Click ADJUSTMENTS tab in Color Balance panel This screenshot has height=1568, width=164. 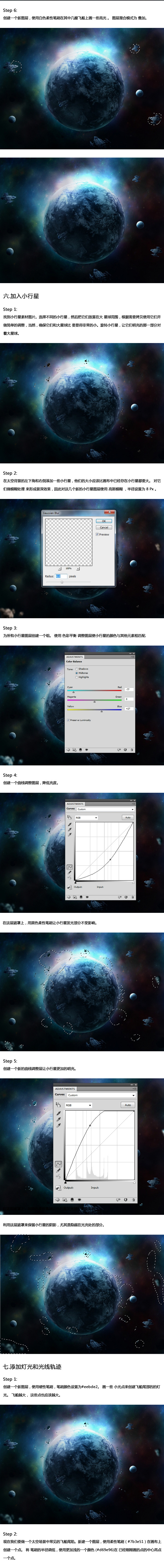coord(75,657)
